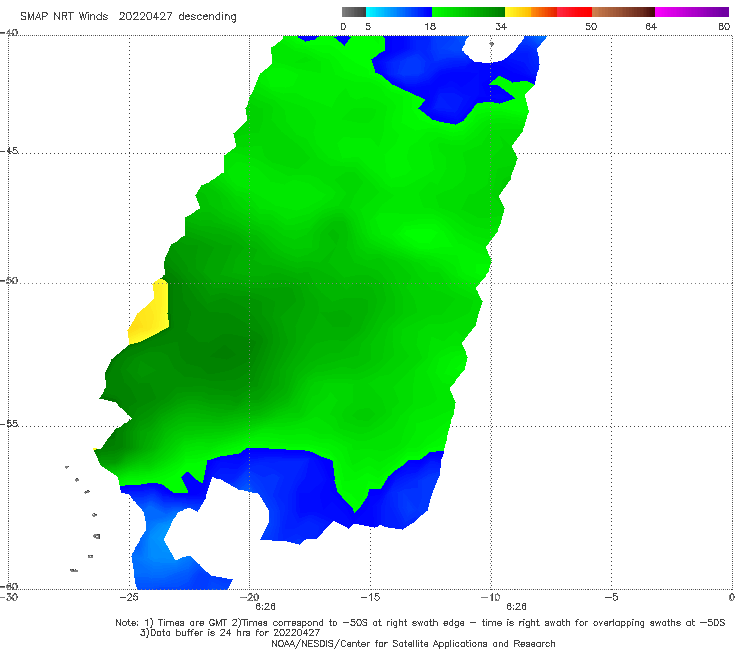Click the brown 50-64 colorbar segment
The width and height of the screenshot is (740, 650).
tap(623, 12)
